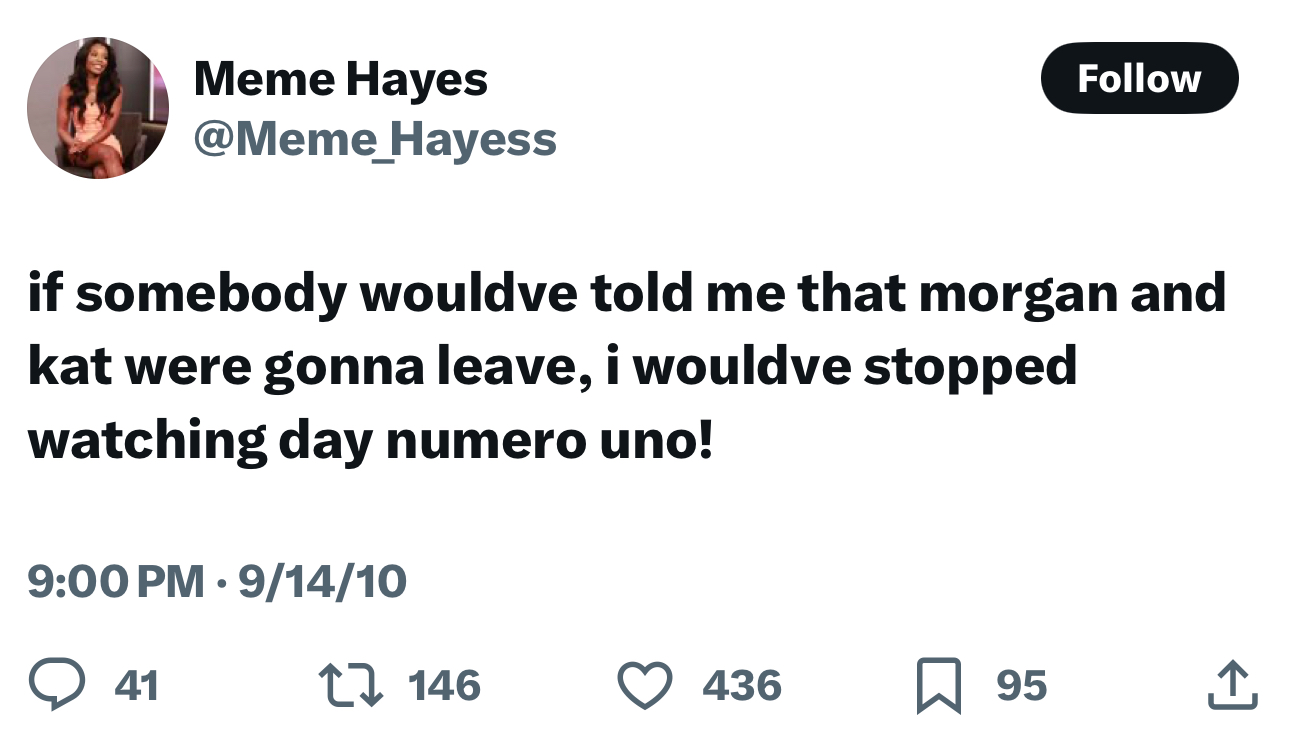Click the word 'stopped' in the tweet
This screenshot has height=746, width=1290.
(969, 369)
